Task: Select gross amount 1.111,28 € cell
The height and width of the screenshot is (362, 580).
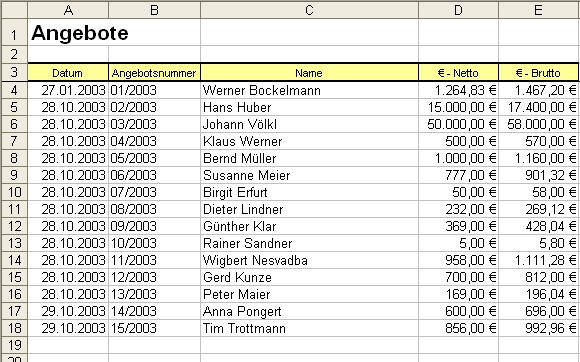Action: pos(539,260)
